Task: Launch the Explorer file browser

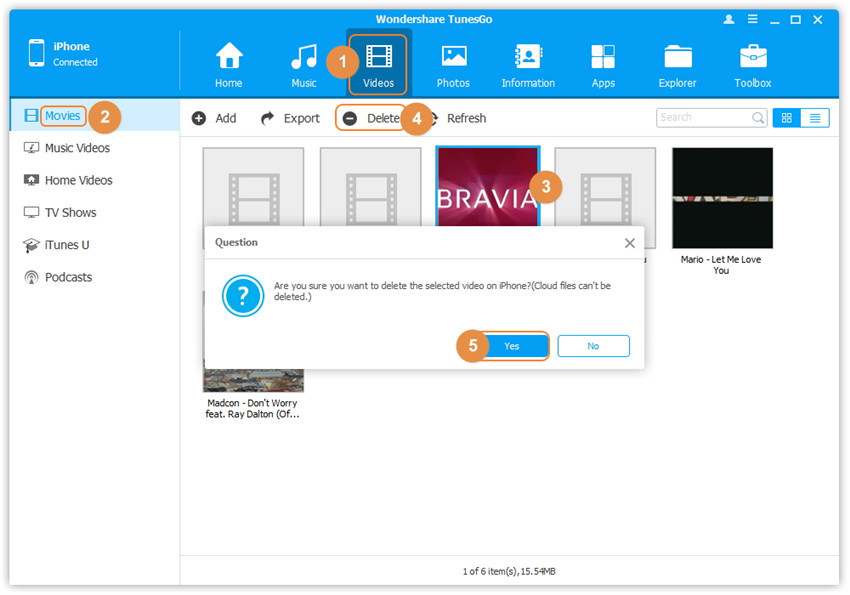Action: (677, 64)
